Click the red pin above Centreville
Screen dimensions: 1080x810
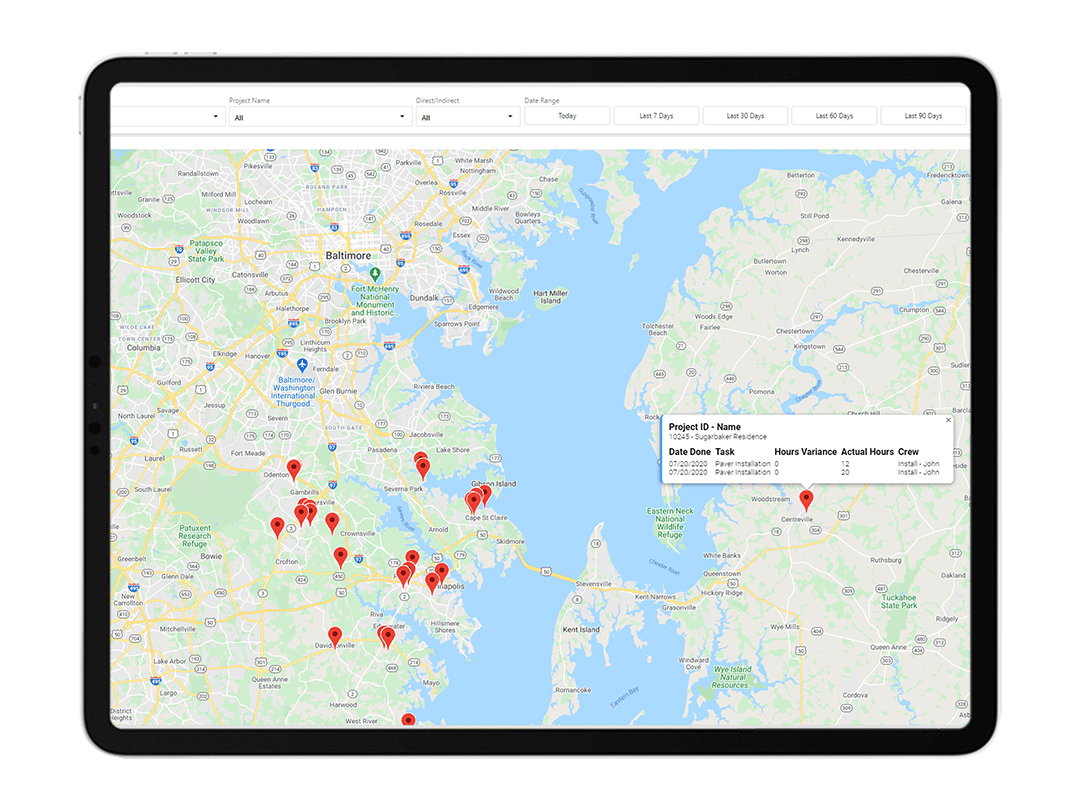pos(806,499)
